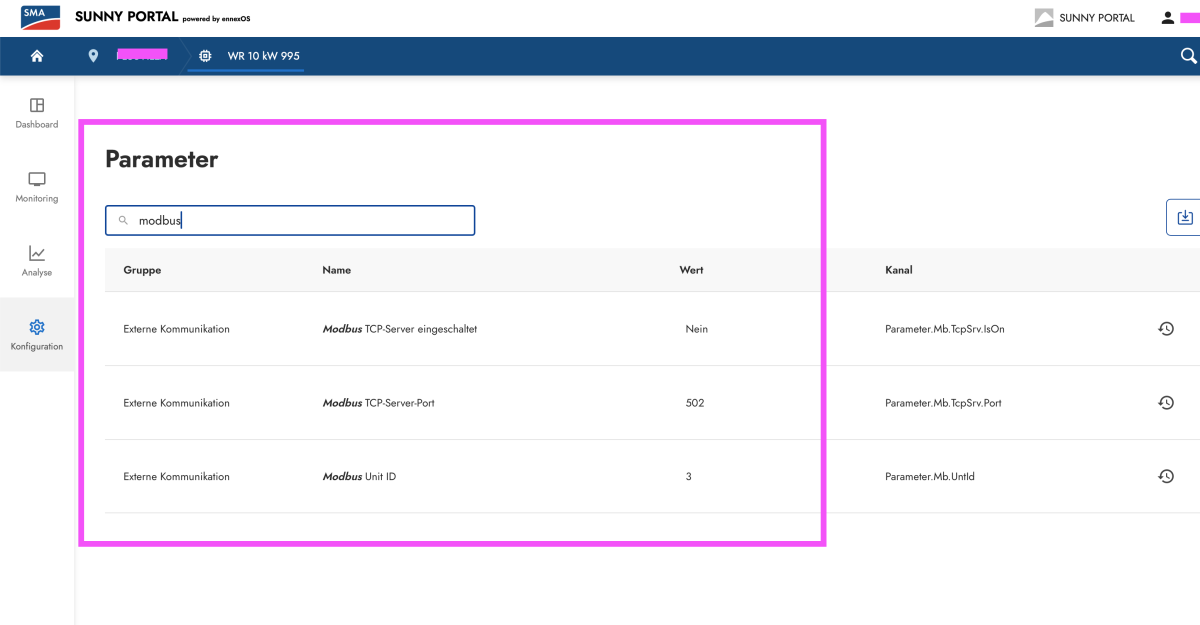1200x625 pixels.
Task: Click the value 502
Action: point(695,403)
